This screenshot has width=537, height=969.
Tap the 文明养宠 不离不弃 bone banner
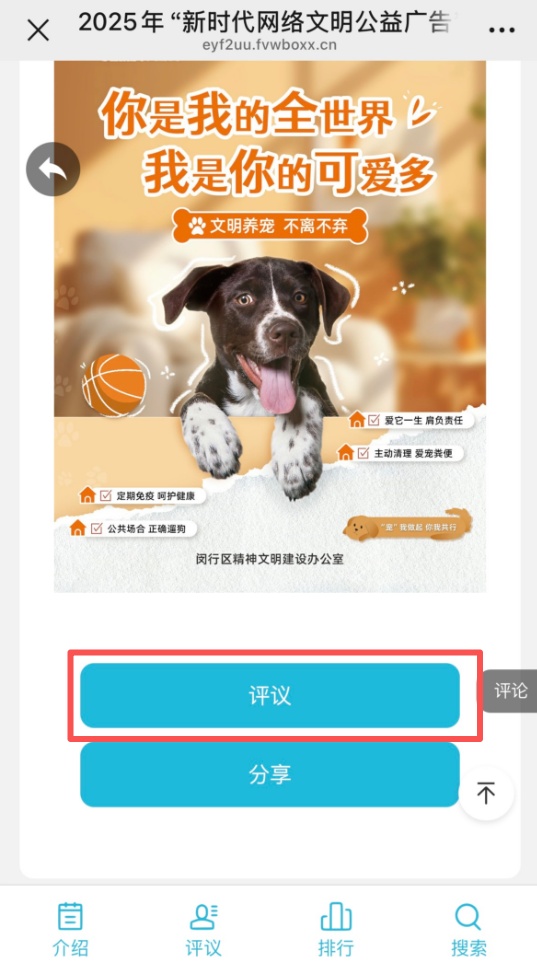point(270,226)
